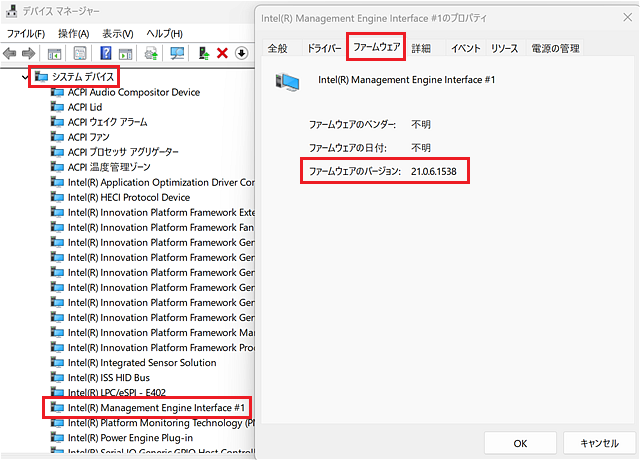Toggle the action pane toolbar icon
This screenshot has height=460, width=640.
(125, 53)
